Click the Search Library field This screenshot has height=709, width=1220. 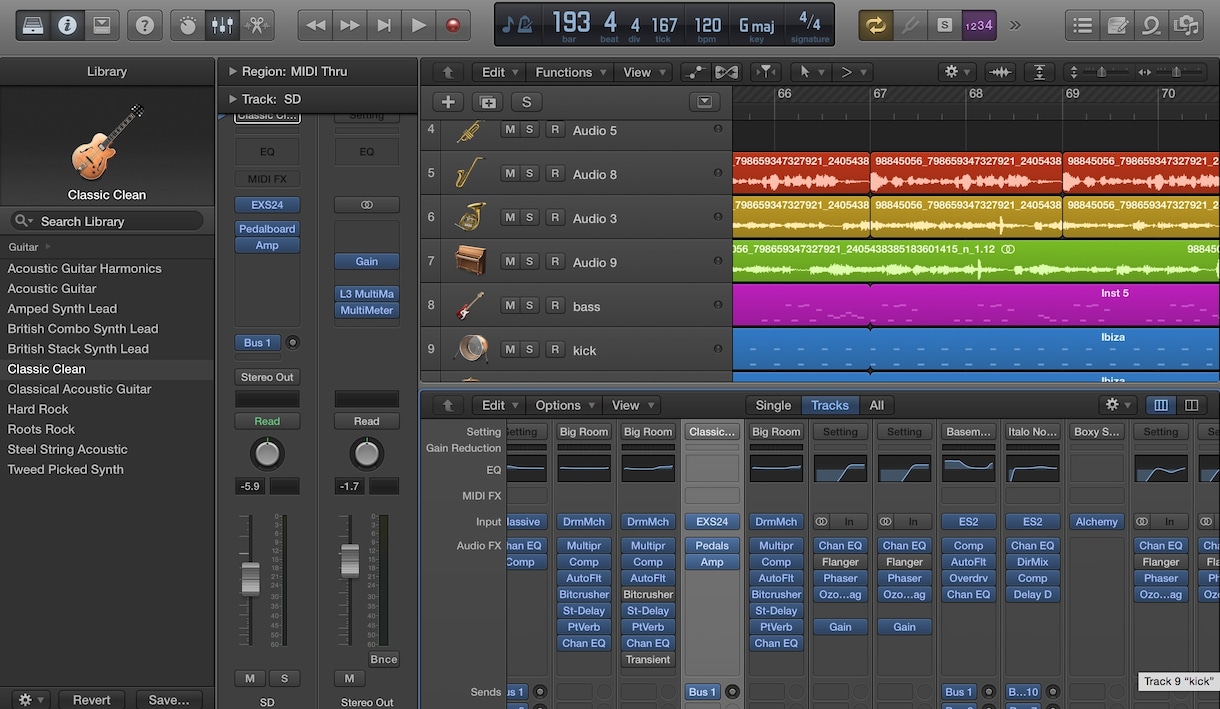[x=106, y=221]
